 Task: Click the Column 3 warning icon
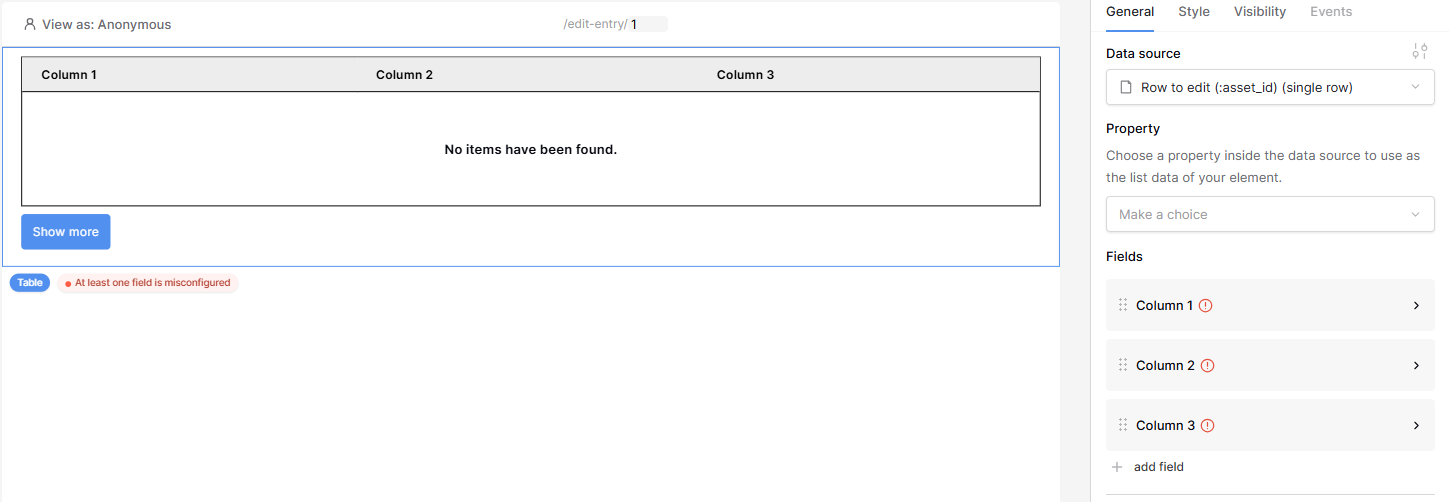pos(1207,426)
